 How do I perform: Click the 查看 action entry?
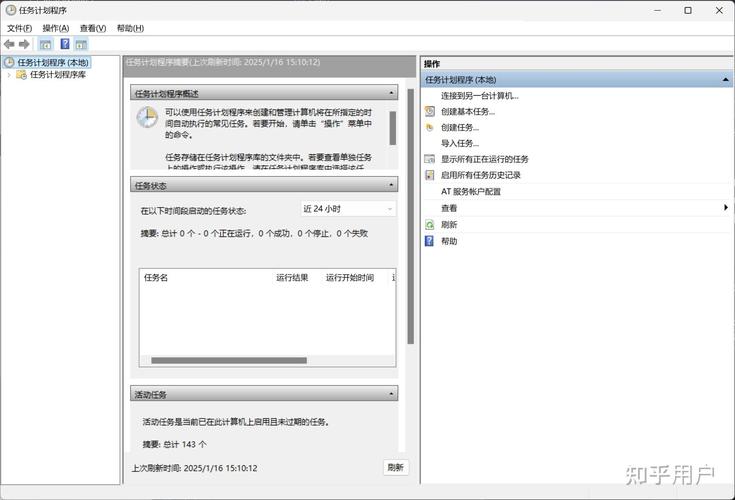(449, 208)
